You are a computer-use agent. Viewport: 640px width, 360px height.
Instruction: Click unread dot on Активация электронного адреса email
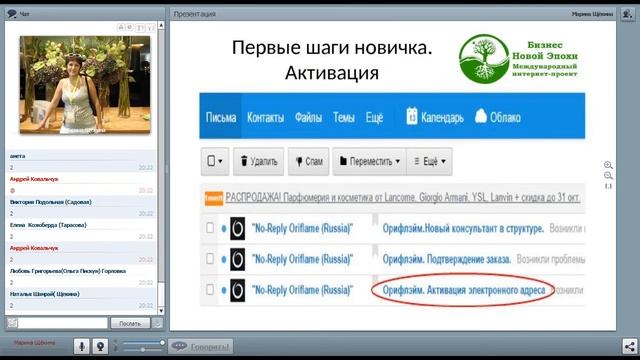point(224,291)
